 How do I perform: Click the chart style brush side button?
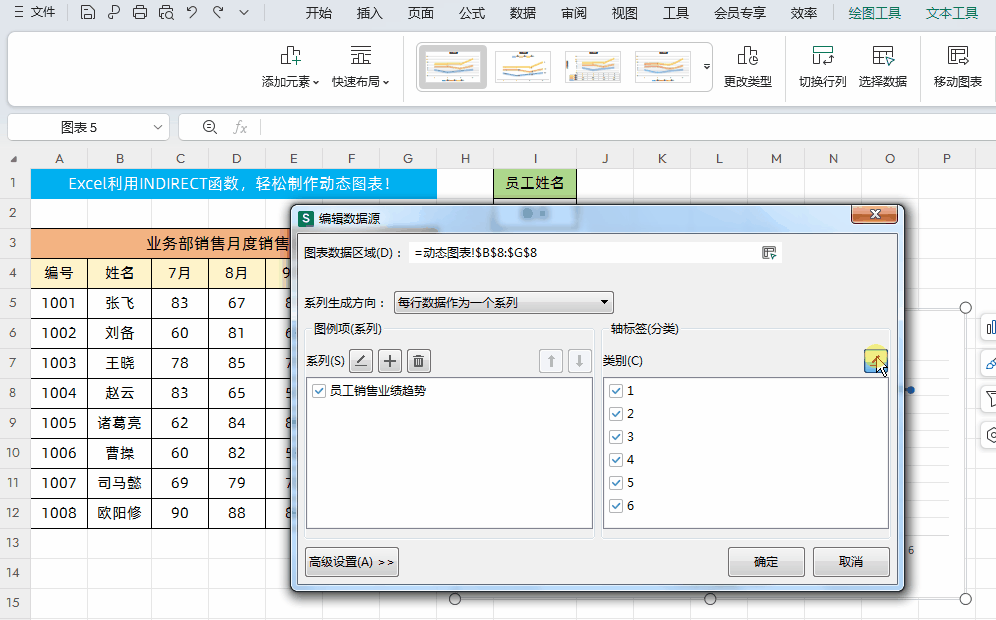(x=990, y=363)
